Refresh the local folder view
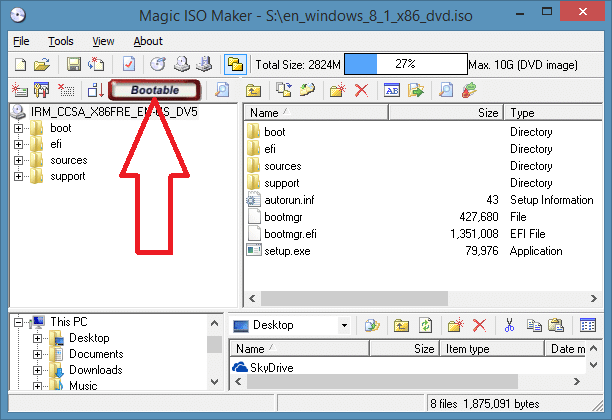The image size is (612, 420). click(x=425, y=325)
